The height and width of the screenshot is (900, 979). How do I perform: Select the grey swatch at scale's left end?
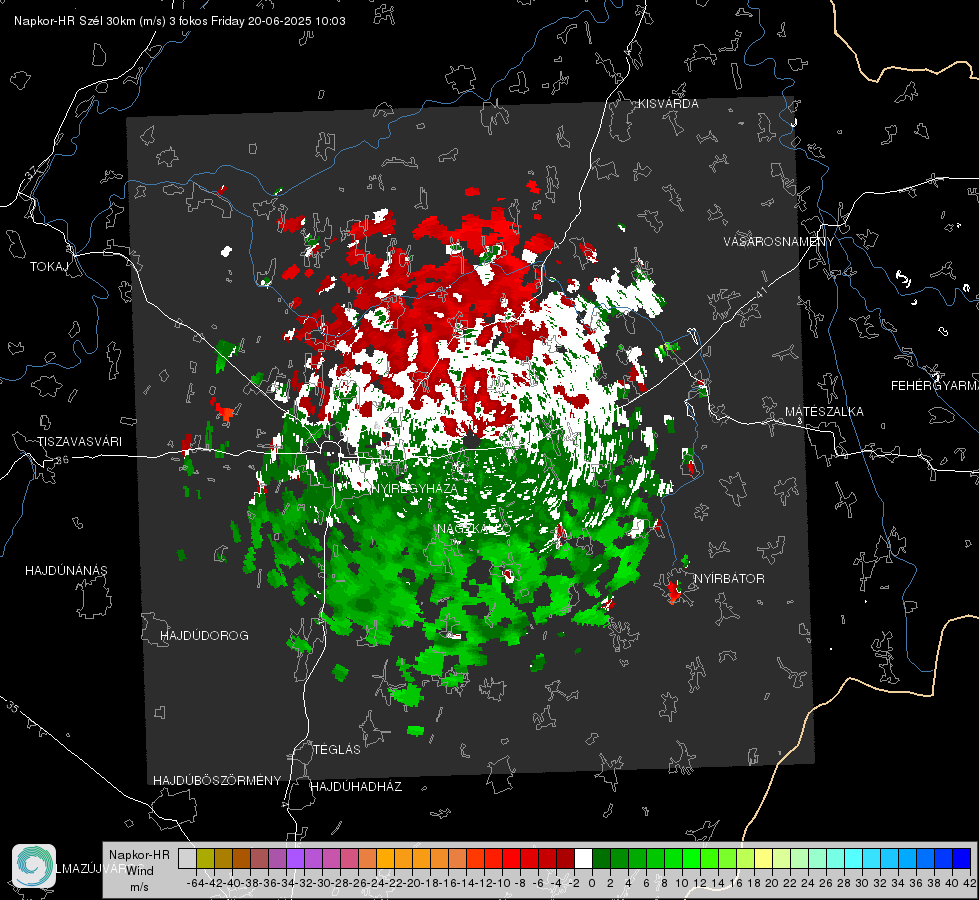point(187,858)
